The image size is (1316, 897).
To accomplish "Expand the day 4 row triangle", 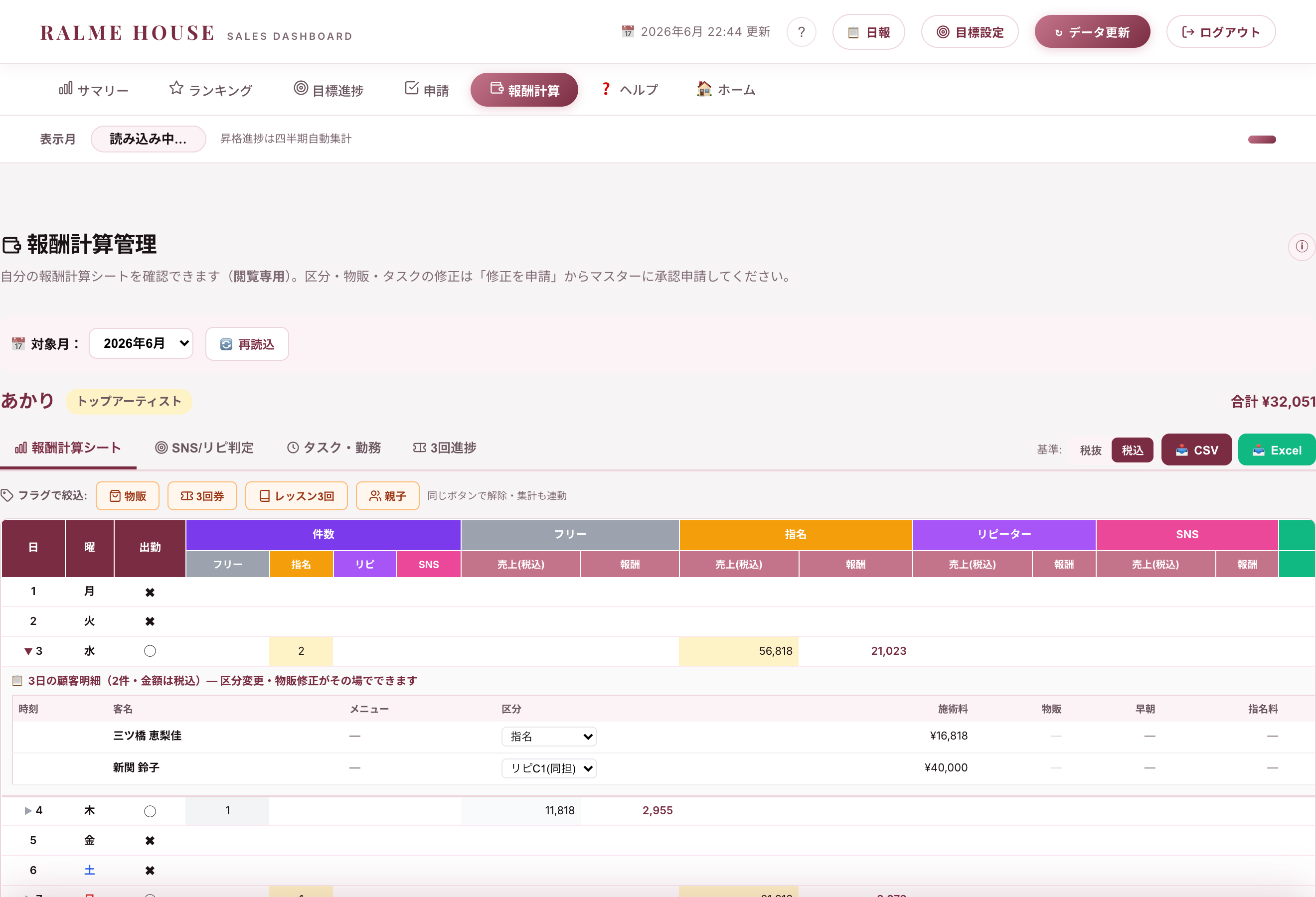I will [x=28, y=811].
